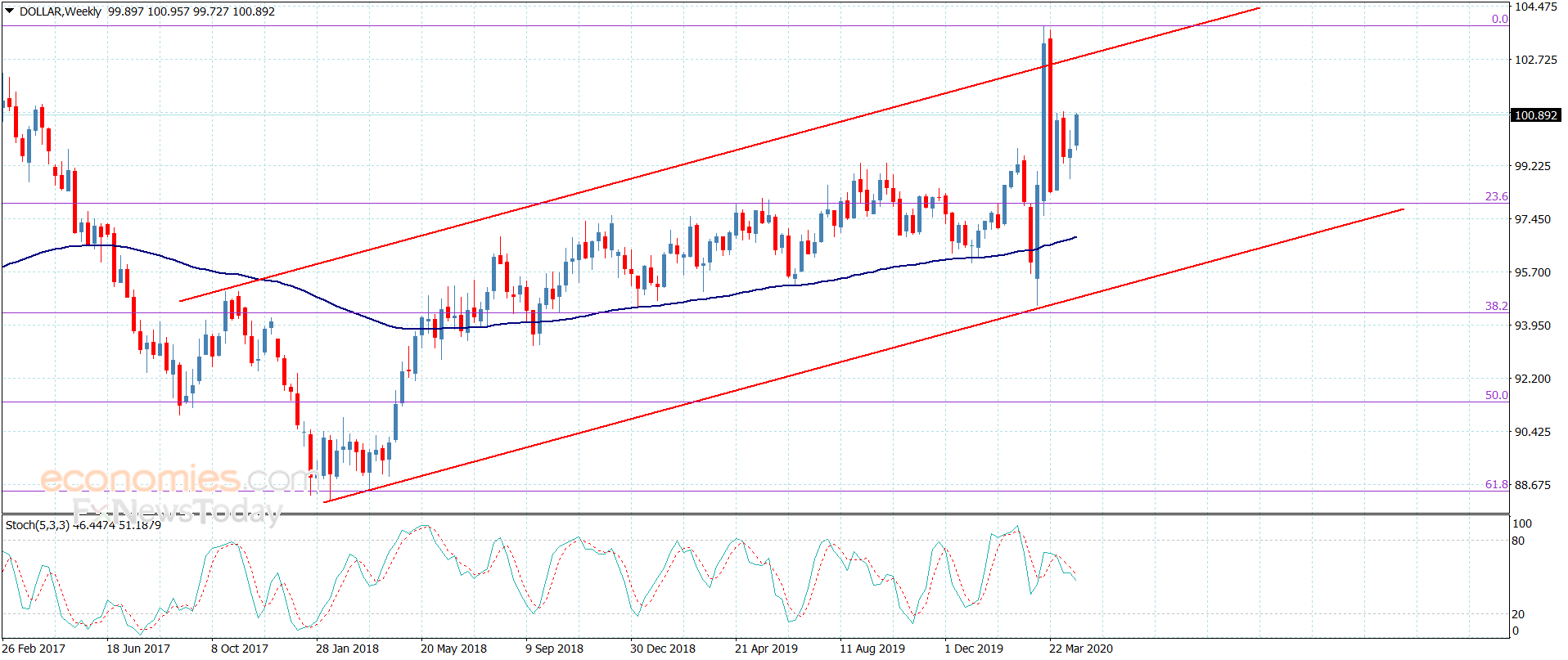Click the 99.225 price axis label

(1533, 166)
